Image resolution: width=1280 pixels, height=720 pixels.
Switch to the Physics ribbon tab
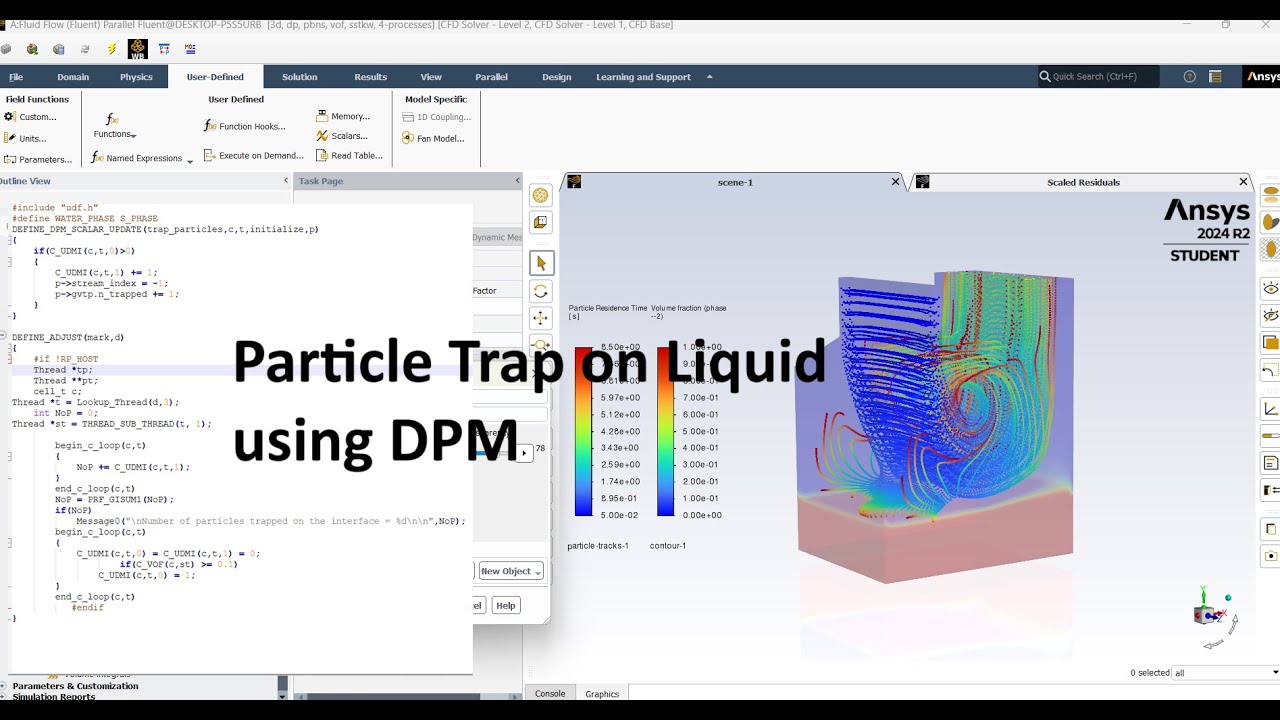coord(136,77)
